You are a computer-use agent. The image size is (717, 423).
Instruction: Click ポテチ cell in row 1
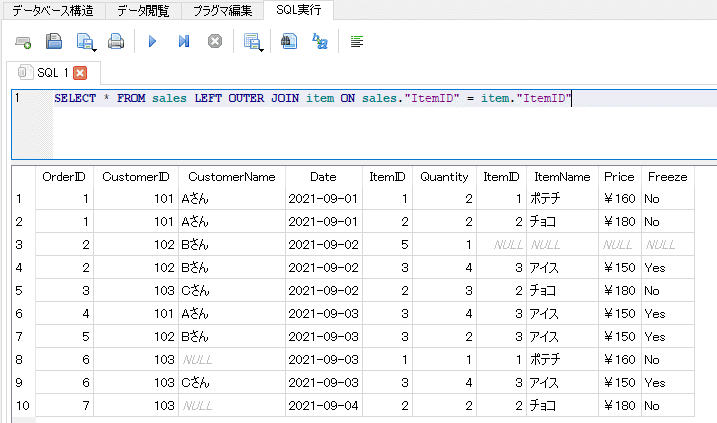pyautogui.click(x=562, y=199)
